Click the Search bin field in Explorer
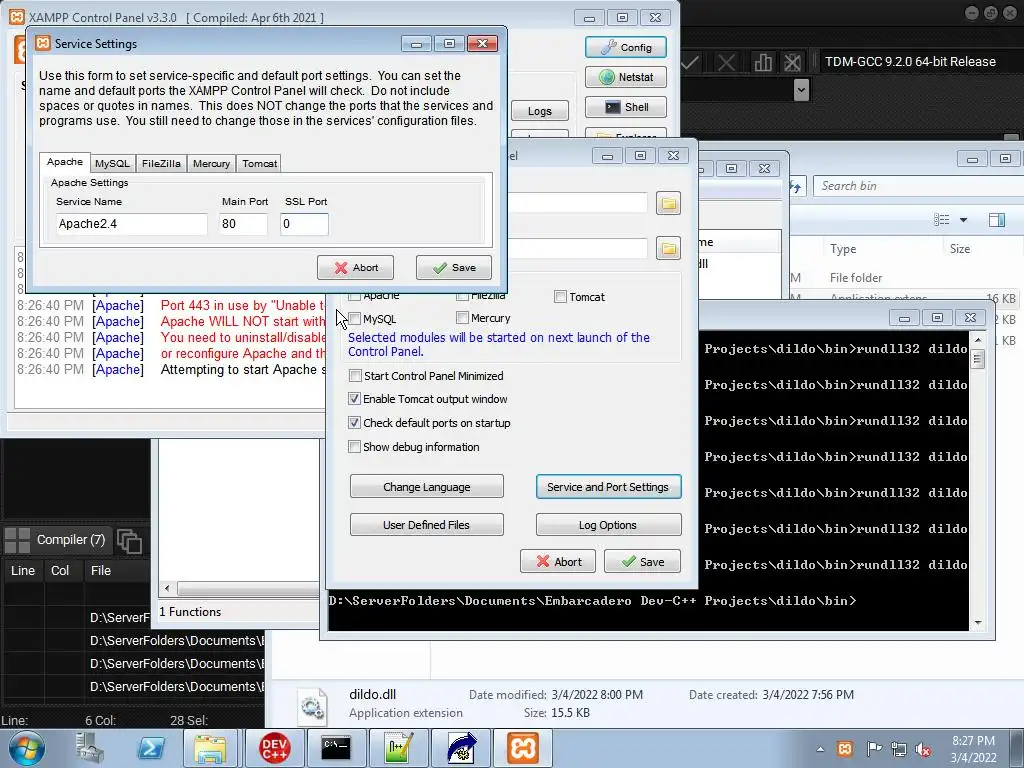 click(918, 186)
